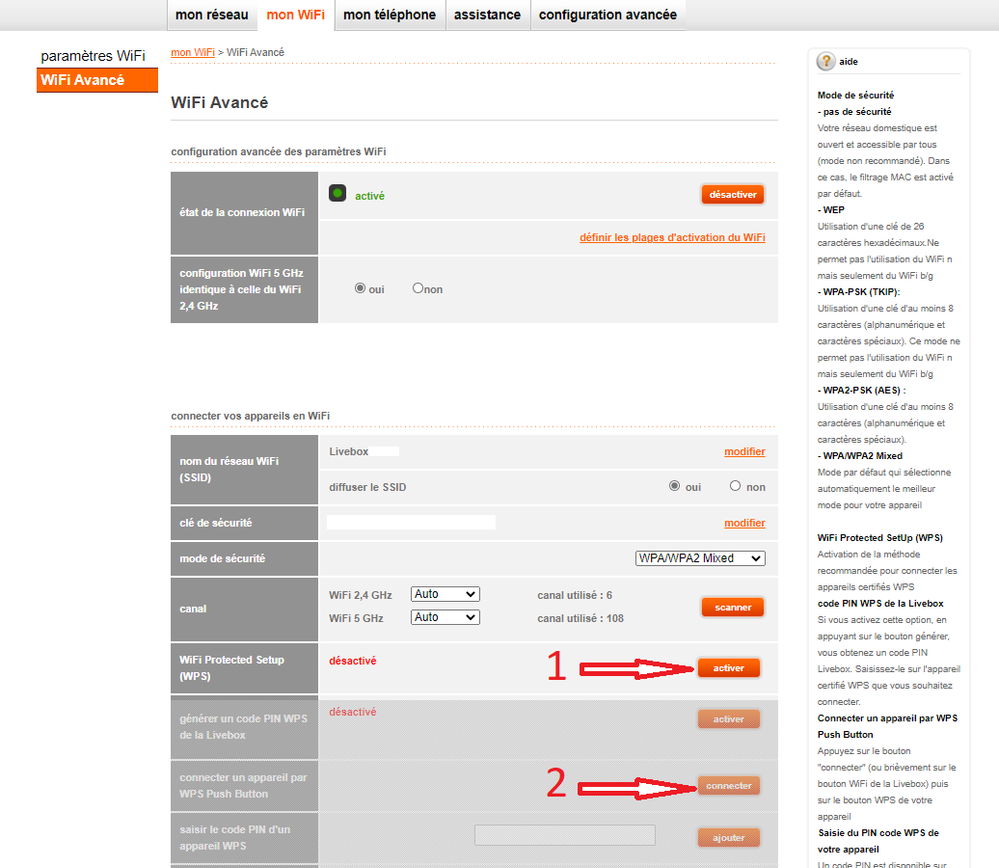Go to the 'assistance' tab
The height and width of the screenshot is (868, 999).
pos(487,15)
